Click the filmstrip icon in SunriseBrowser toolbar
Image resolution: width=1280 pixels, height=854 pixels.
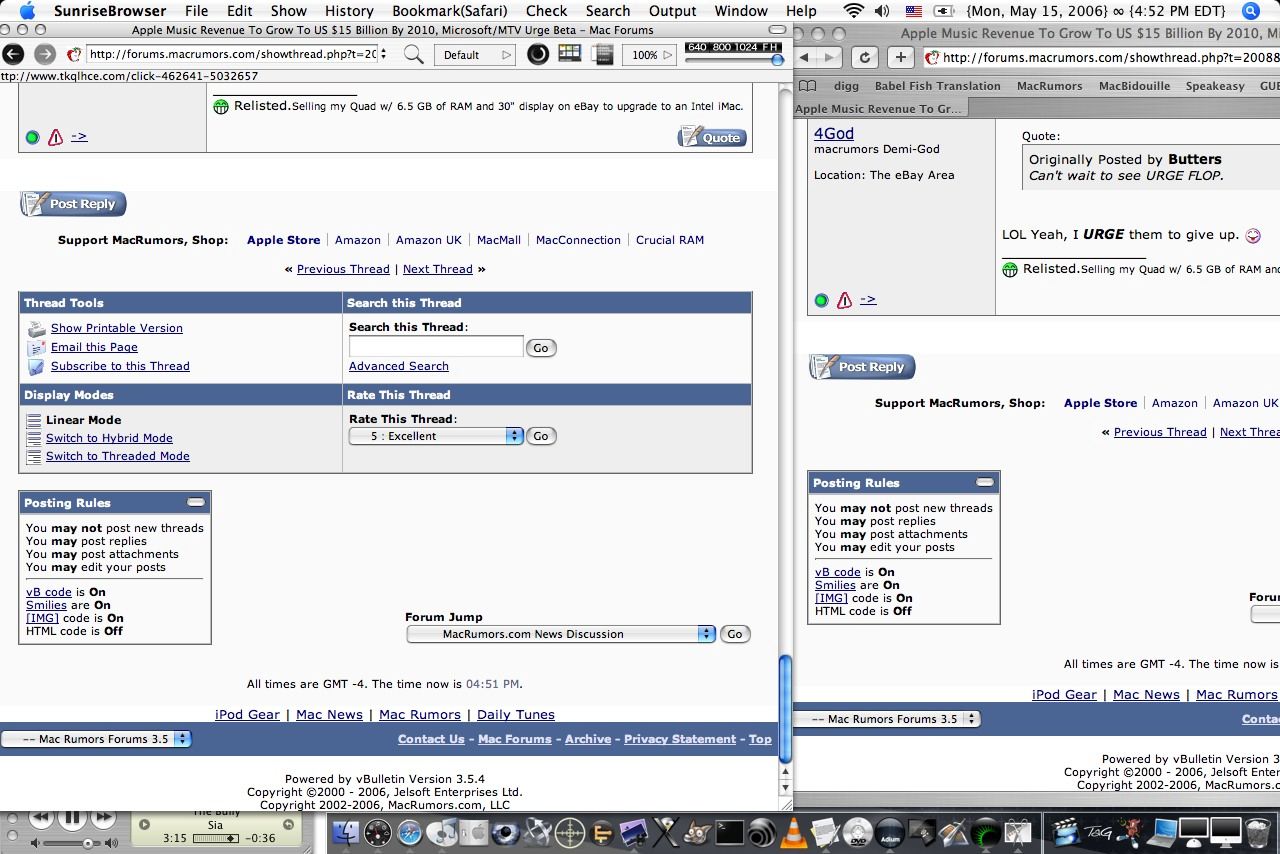pyautogui.click(x=603, y=54)
